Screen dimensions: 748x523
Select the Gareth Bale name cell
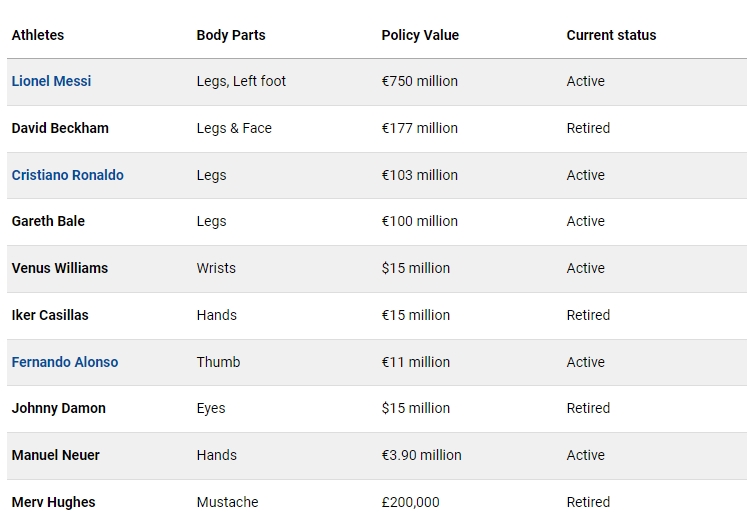click(48, 221)
